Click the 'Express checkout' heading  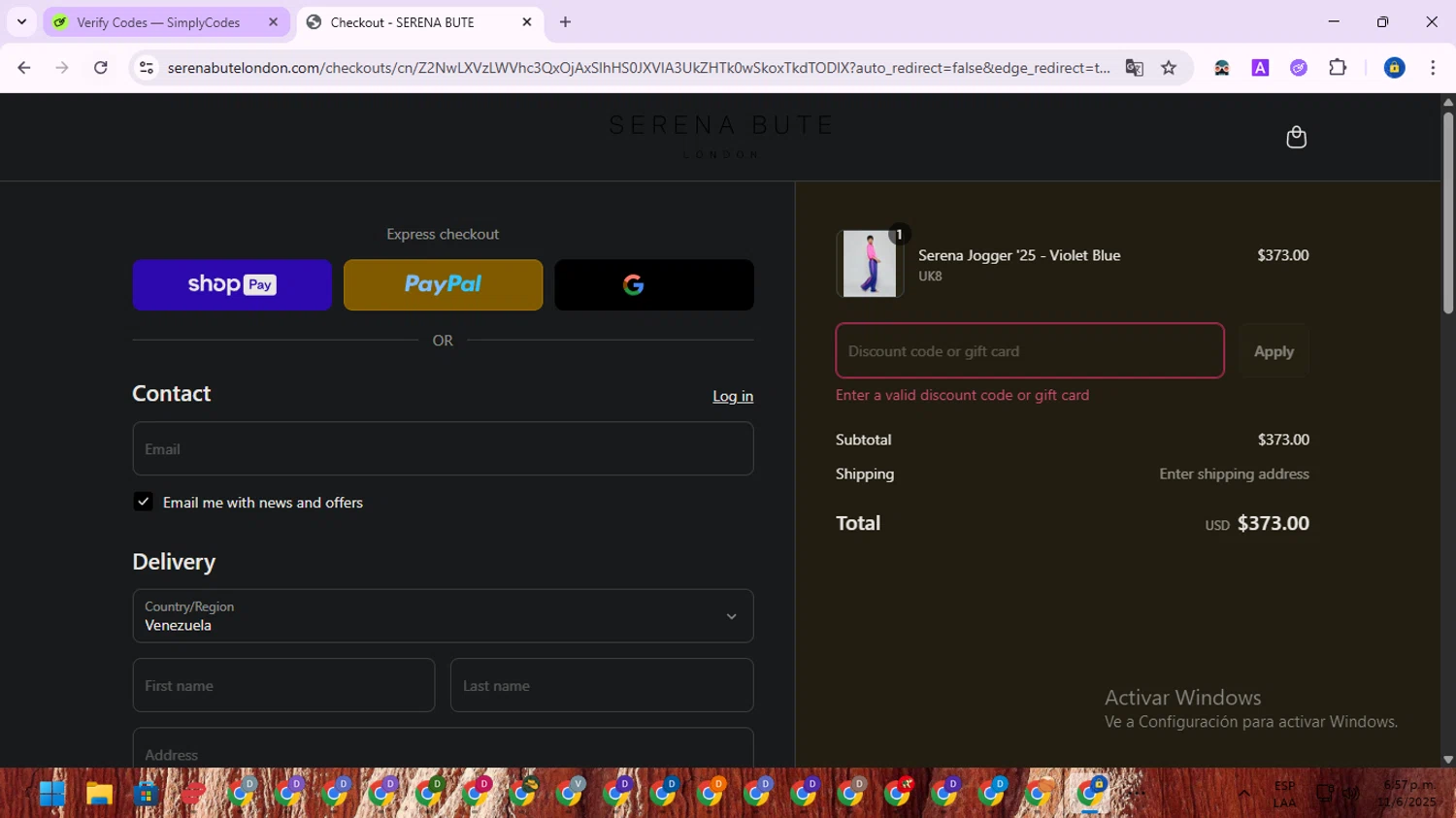pos(443,234)
